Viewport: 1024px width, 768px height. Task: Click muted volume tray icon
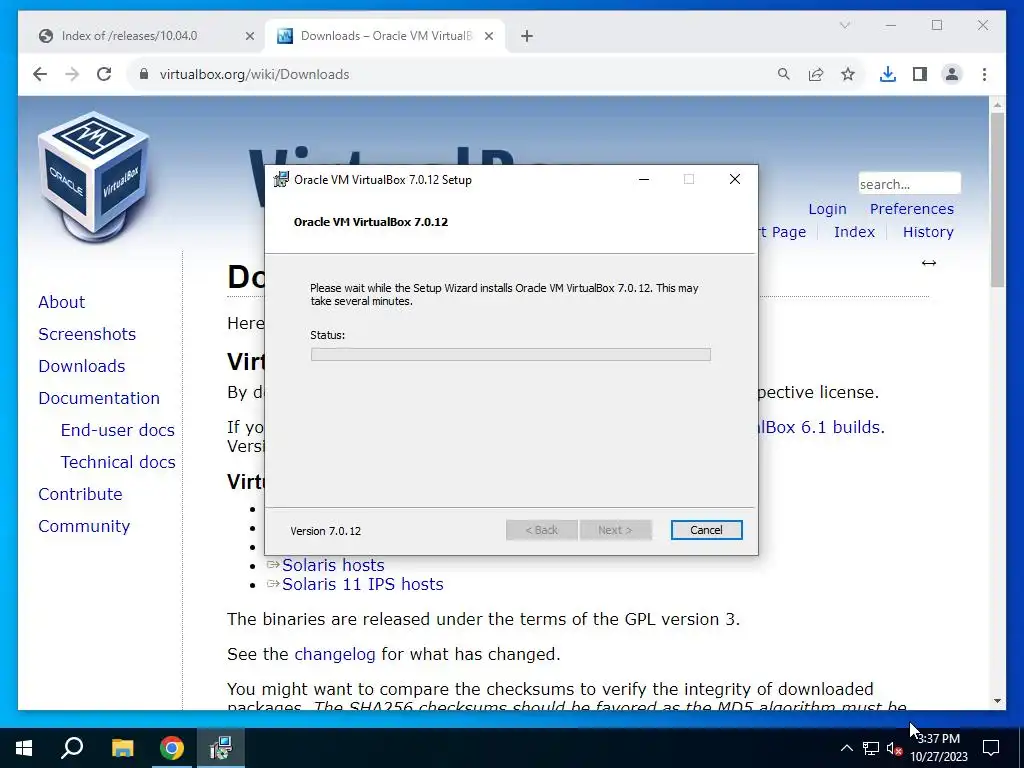click(x=895, y=748)
